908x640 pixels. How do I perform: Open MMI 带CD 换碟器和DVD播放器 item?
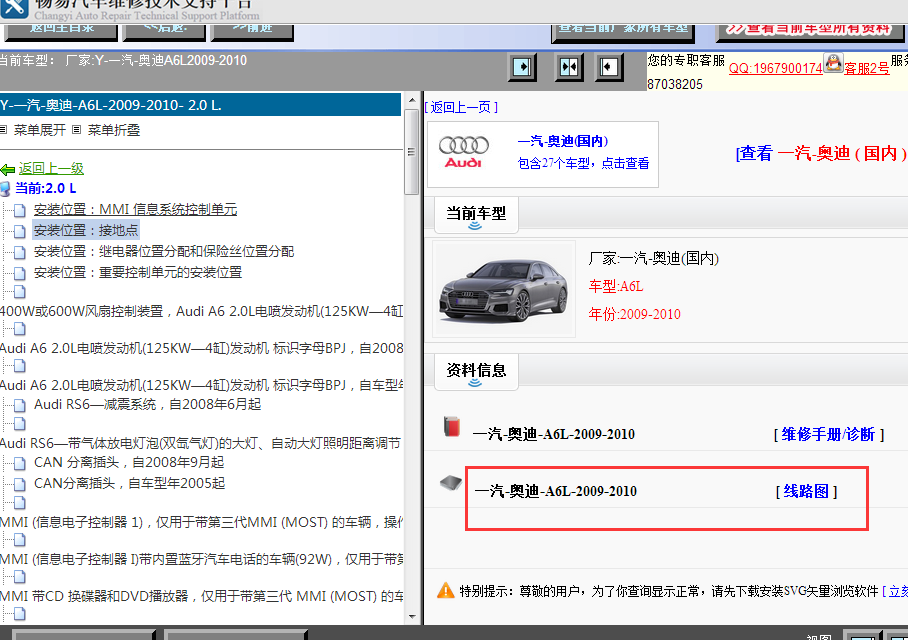tap(201, 597)
